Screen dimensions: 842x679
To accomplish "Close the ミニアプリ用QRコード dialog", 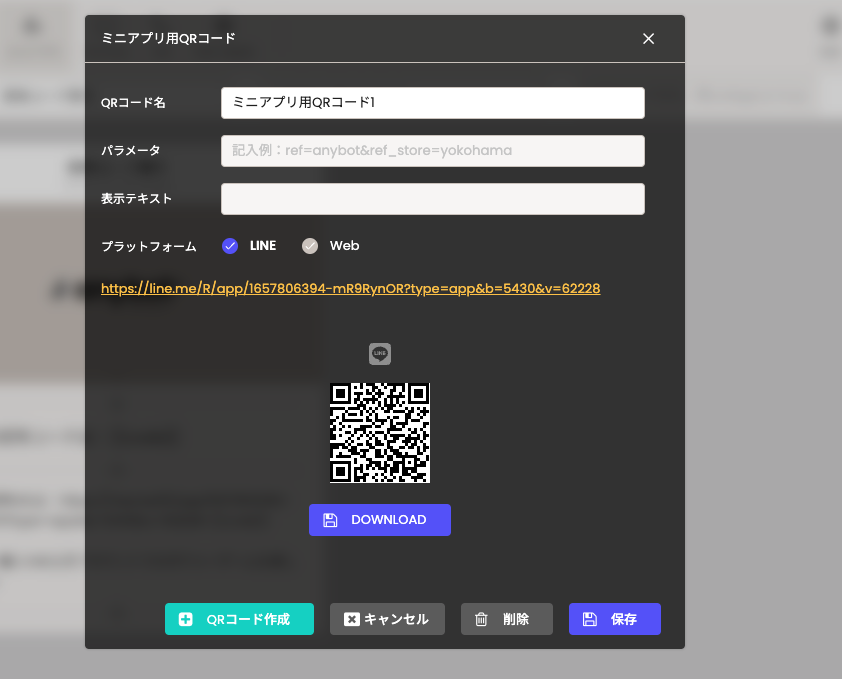I will [x=648, y=39].
